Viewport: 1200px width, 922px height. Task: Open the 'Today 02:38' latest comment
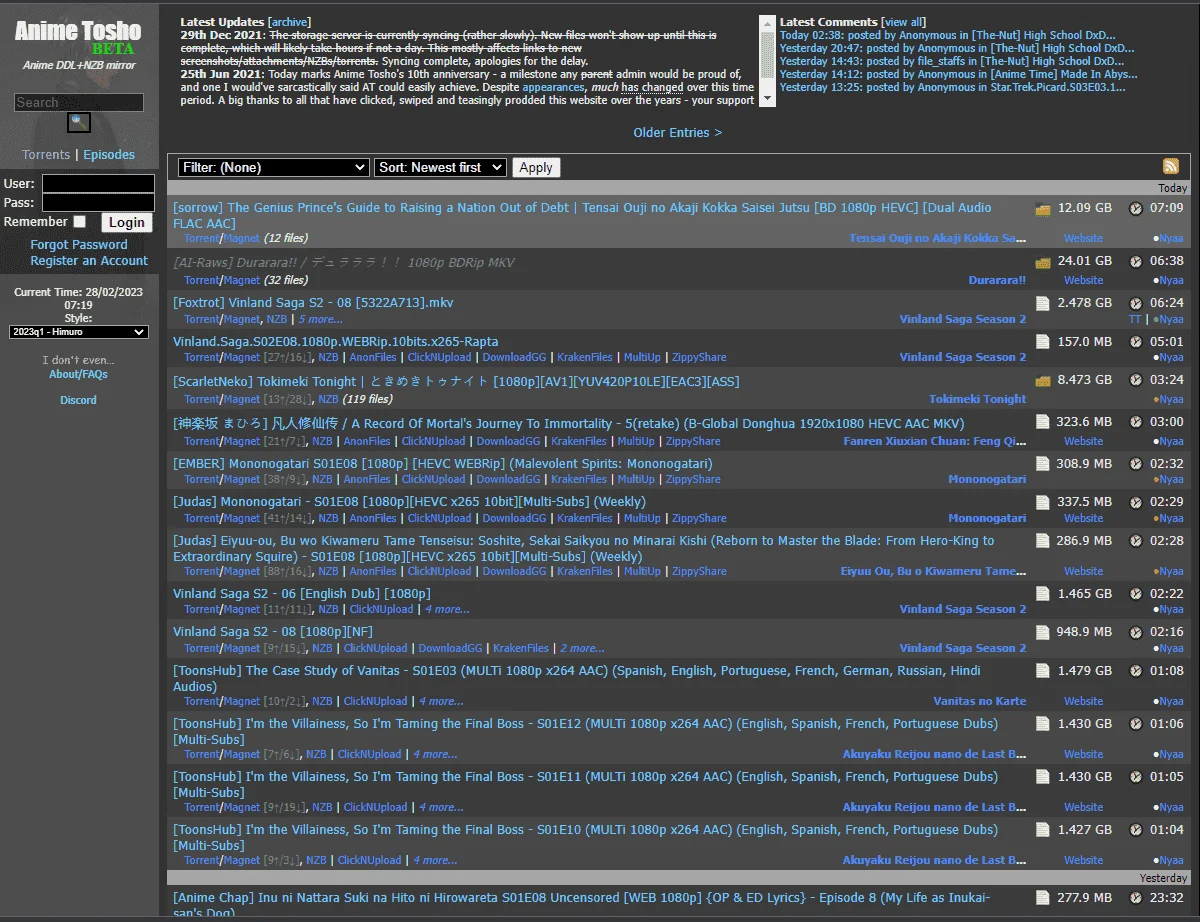947,35
